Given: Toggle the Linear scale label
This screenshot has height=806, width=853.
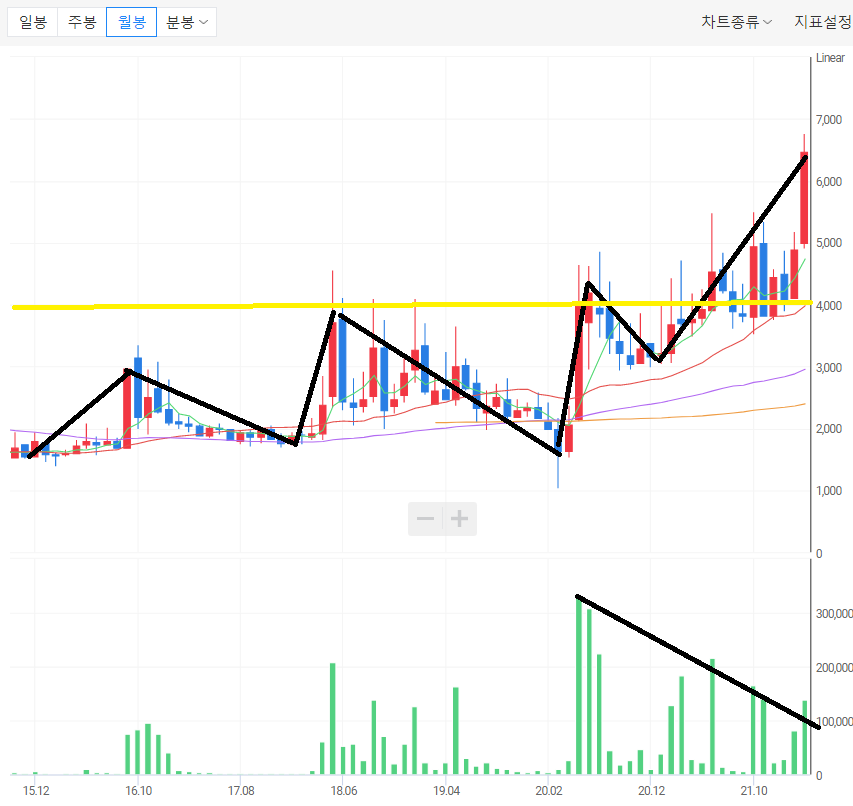Looking at the screenshot, I should pos(830,58).
